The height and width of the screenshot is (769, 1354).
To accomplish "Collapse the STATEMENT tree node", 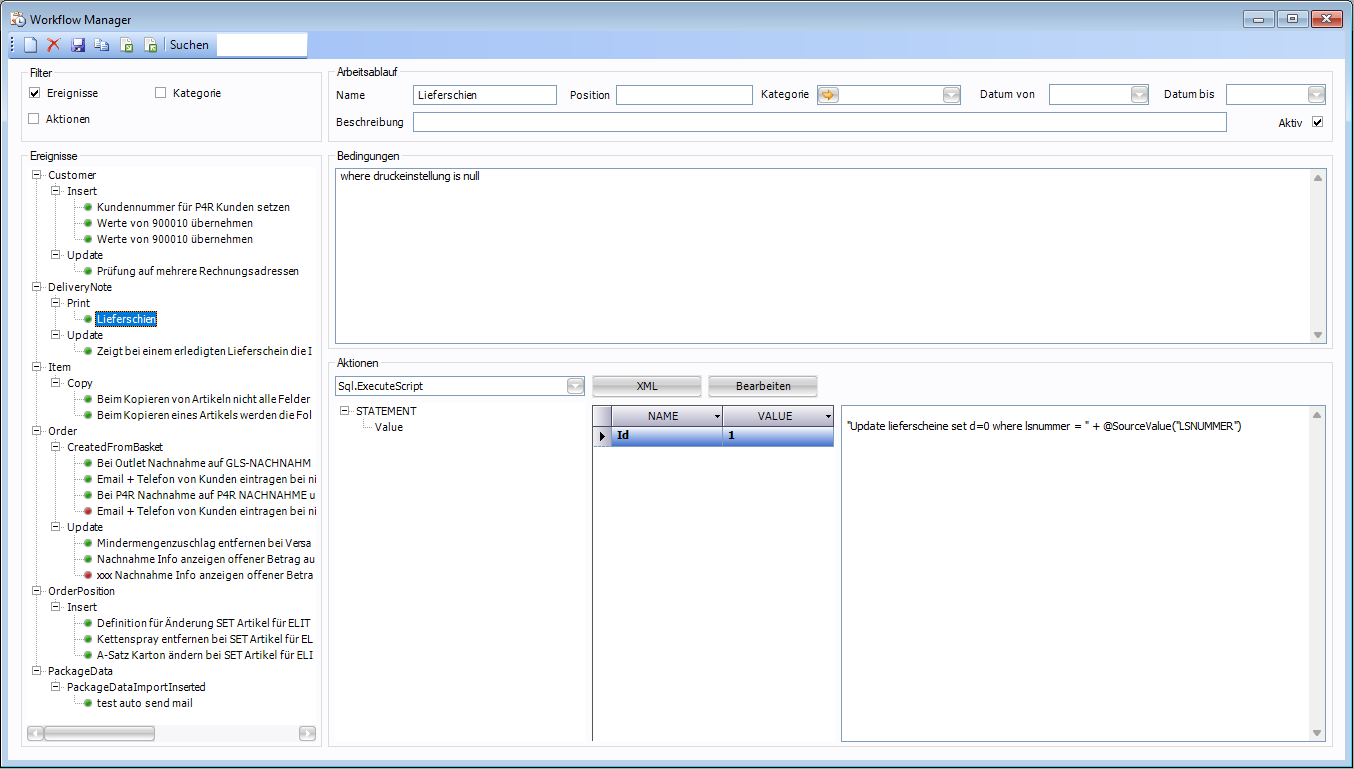I will [345, 411].
